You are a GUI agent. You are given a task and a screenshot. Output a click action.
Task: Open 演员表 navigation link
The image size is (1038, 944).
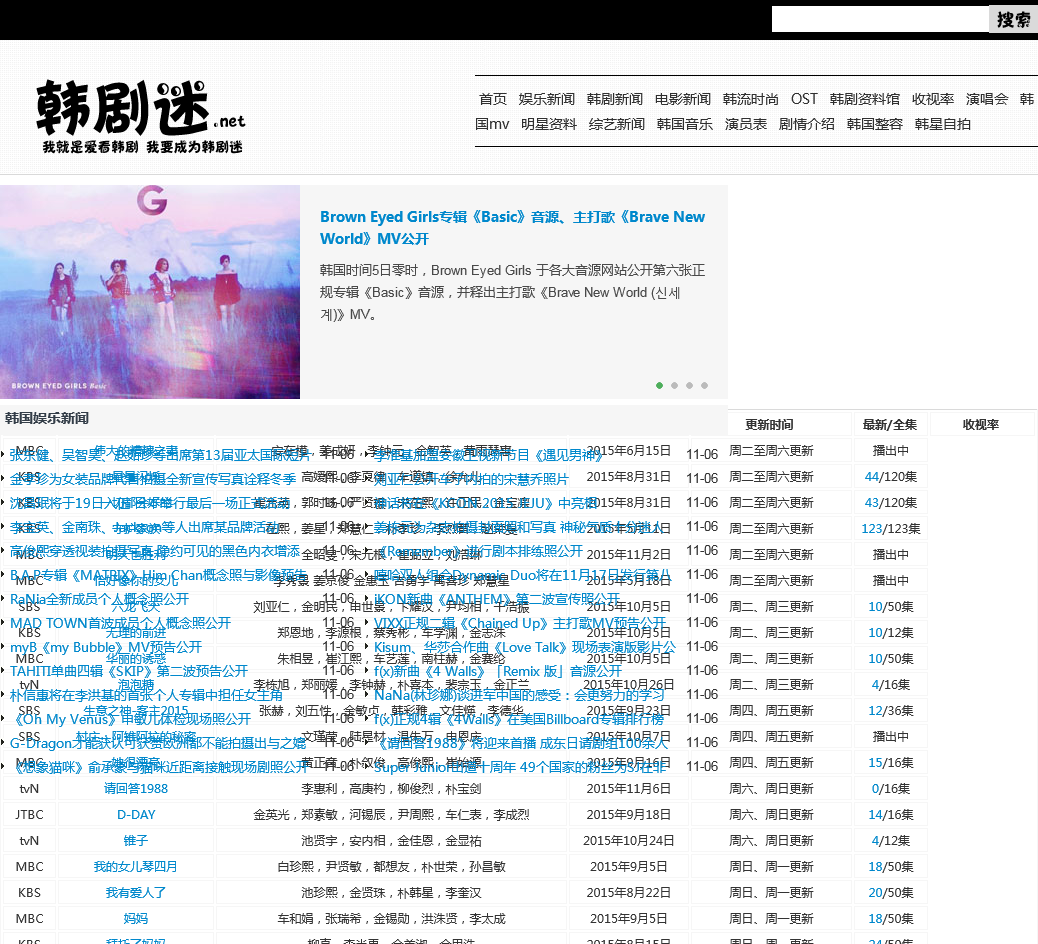click(745, 124)
